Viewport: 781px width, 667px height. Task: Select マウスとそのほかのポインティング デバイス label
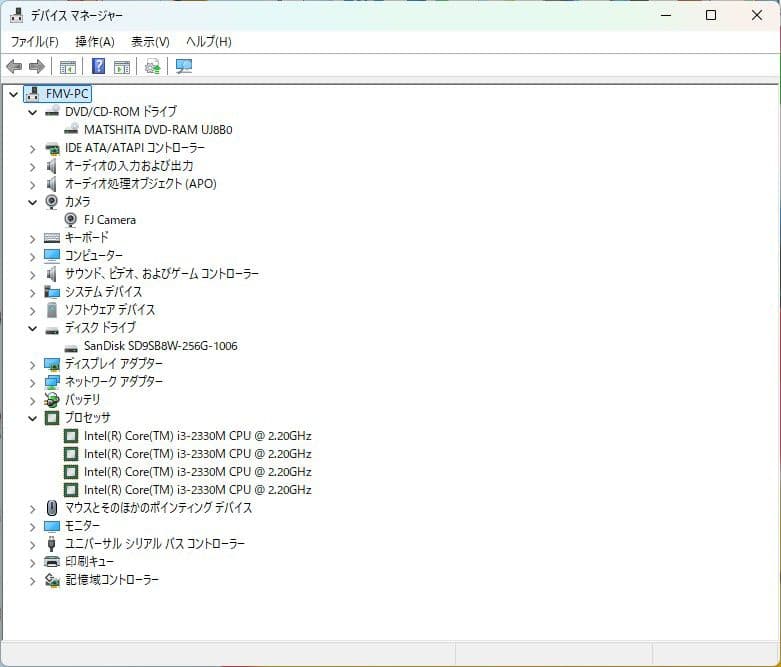coord(158,508)
